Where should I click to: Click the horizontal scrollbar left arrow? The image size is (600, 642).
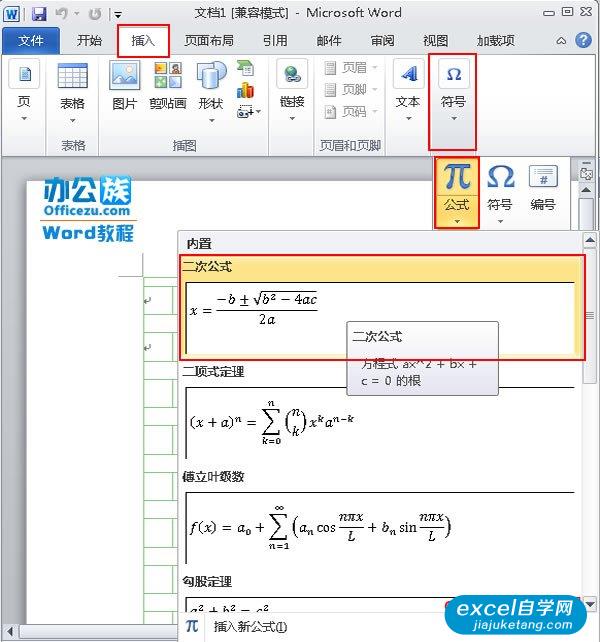[9, 631]
